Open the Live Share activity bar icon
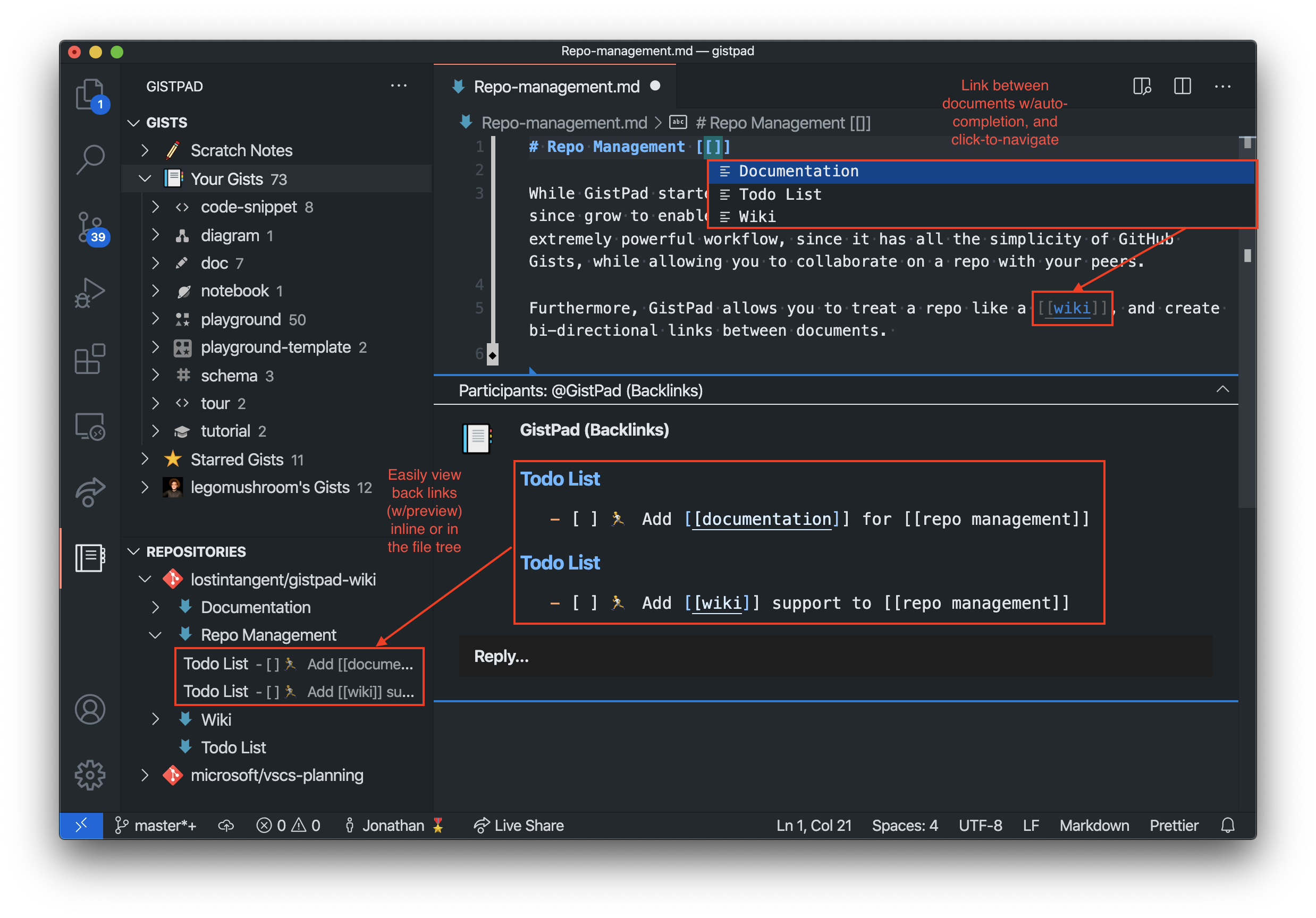This screenshot has width=1316, height=918. tap(90, 491)
